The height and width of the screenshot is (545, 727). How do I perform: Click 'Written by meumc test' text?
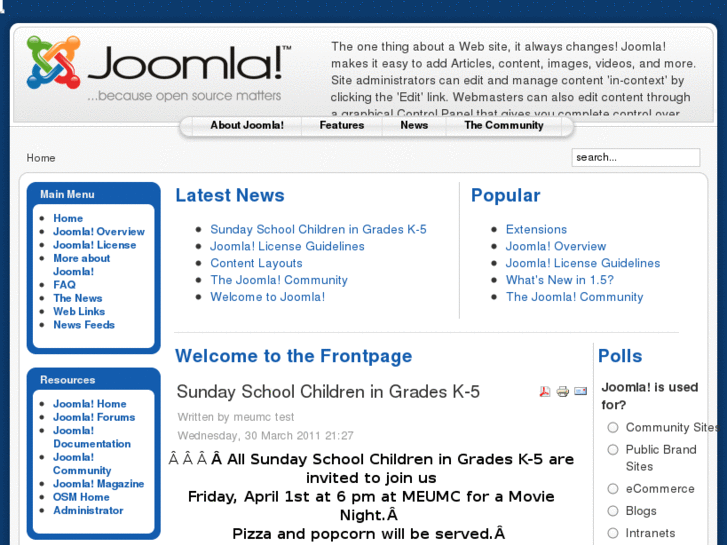click(236, 417)
